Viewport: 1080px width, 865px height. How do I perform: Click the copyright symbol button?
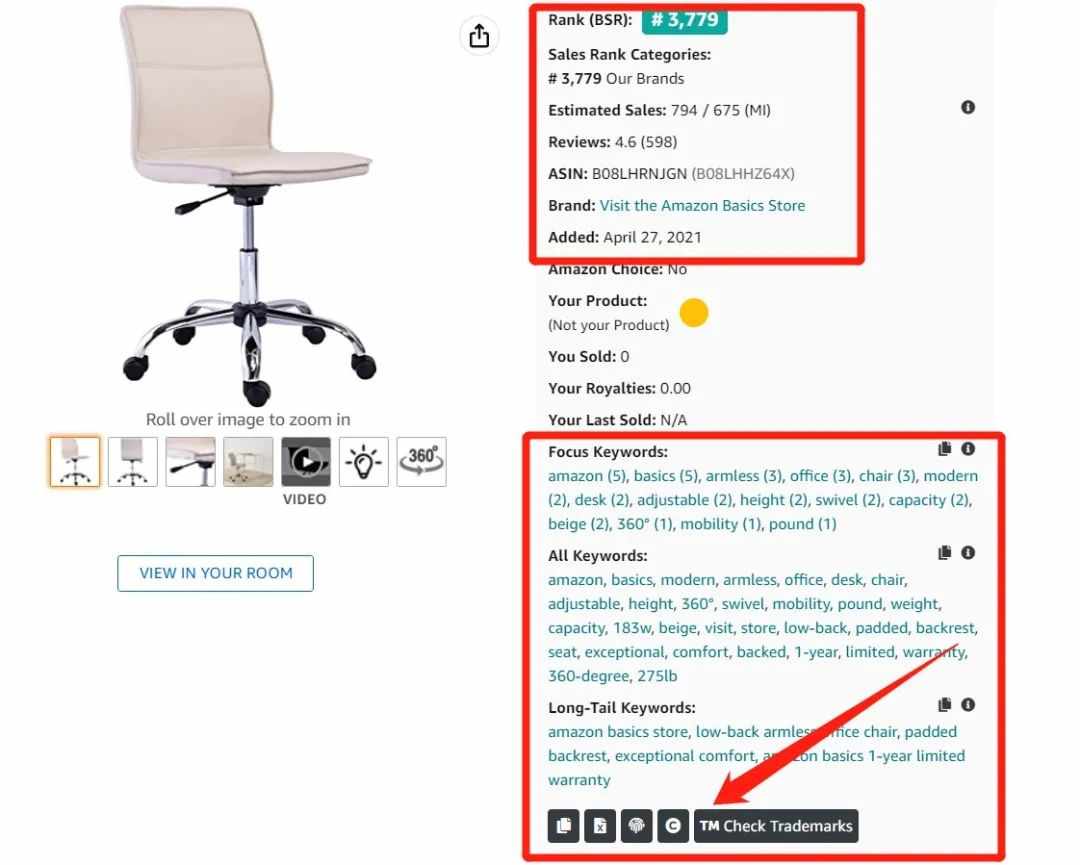coord(673,826)
